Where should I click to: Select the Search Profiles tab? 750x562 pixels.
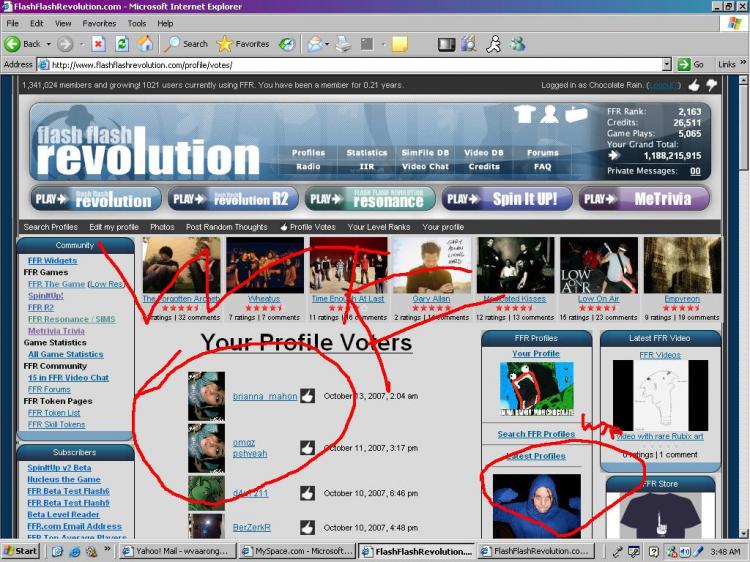[x=50, y=227]
